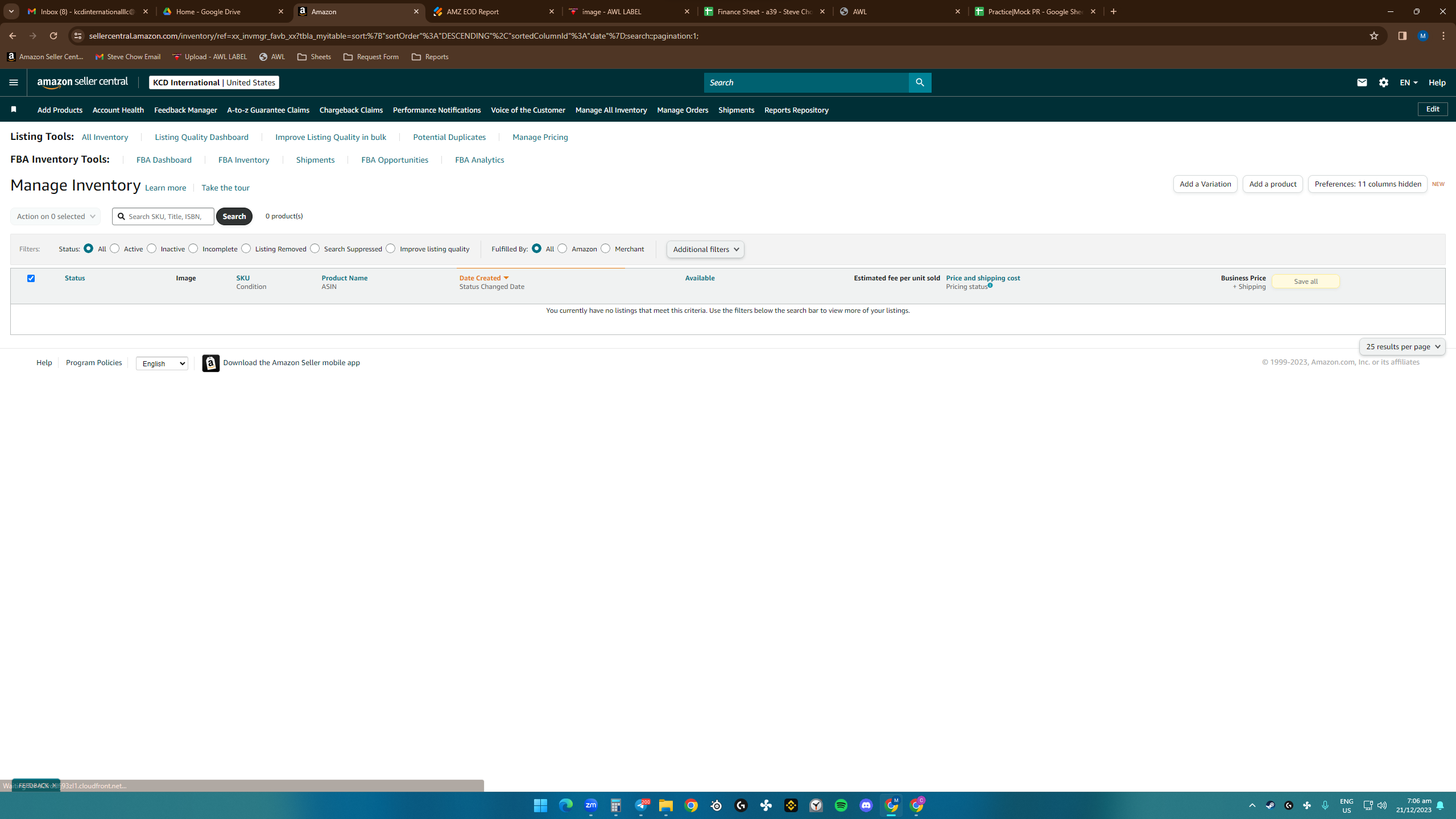Go back with browser back arrow
Screen dimensions: 1456x819
tap(13, 36)
